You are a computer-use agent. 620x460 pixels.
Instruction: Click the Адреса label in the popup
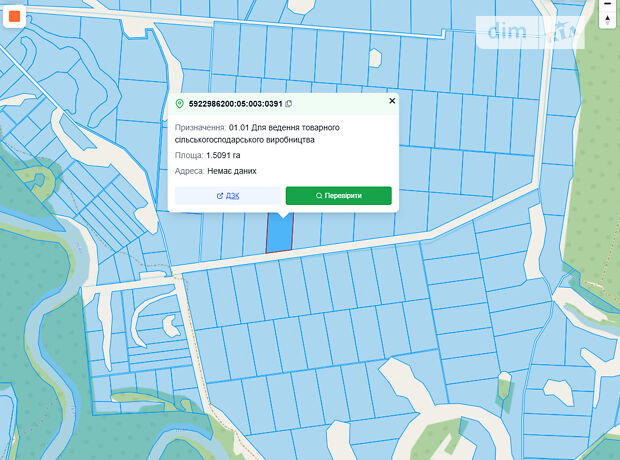190,171
